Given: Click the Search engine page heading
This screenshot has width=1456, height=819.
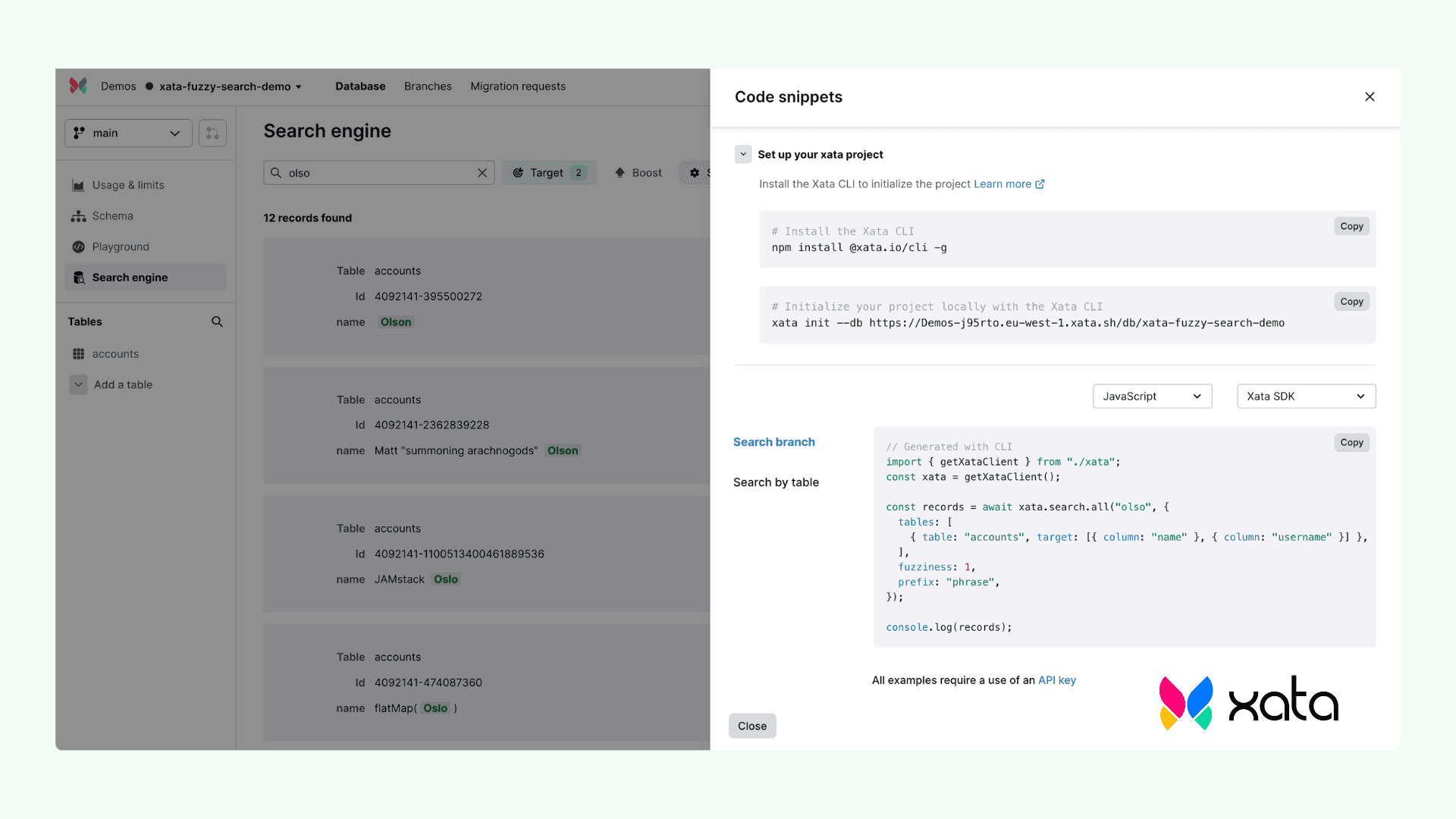Looking at the screenshot, I should click(328, 131).
